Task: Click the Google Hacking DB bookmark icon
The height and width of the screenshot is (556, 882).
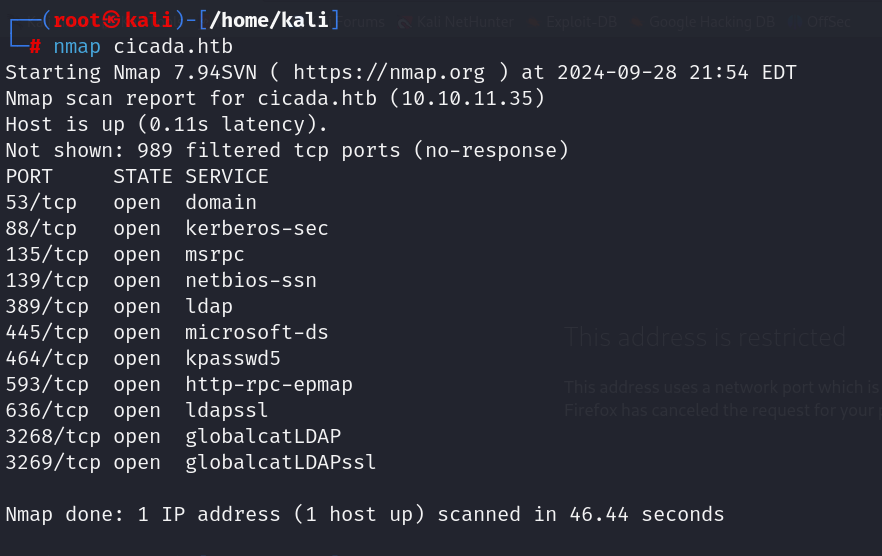Action: tap(637, 23)
